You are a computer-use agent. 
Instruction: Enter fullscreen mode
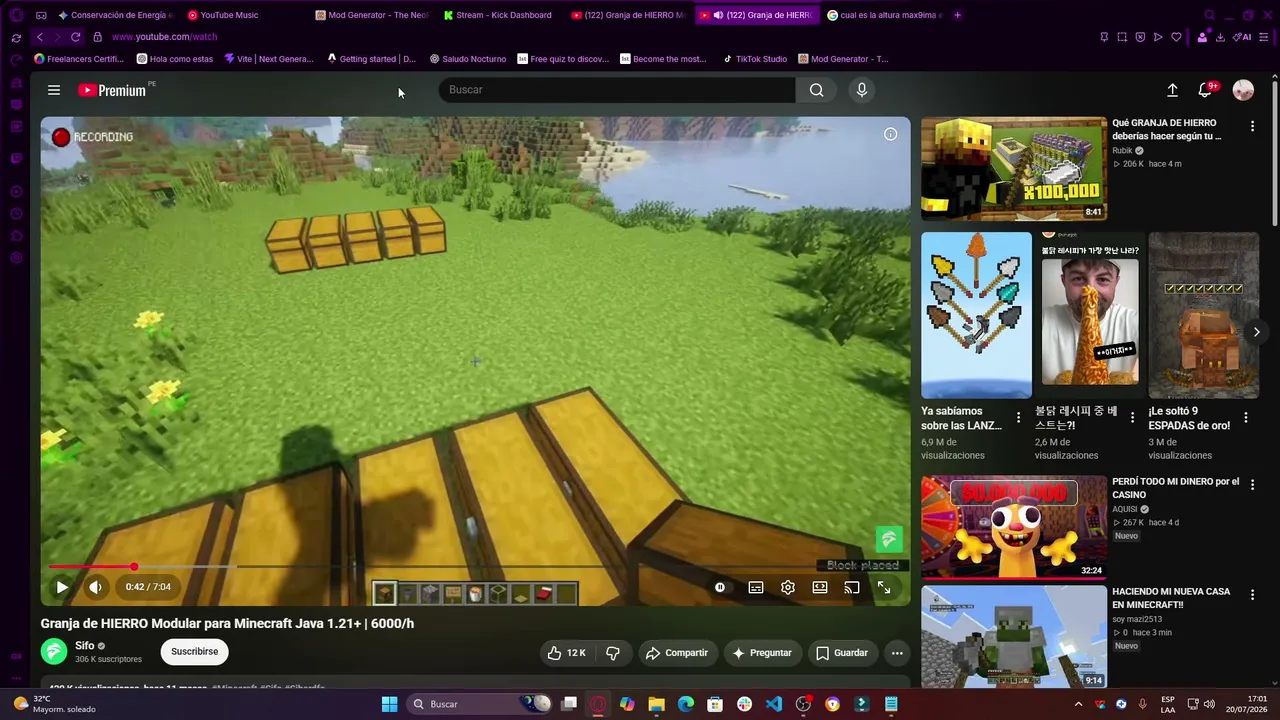[884, 587]
